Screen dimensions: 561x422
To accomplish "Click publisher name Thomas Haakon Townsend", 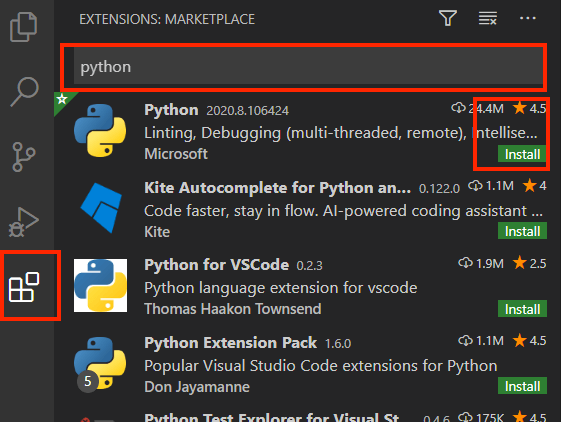I will tap(233, 309).
